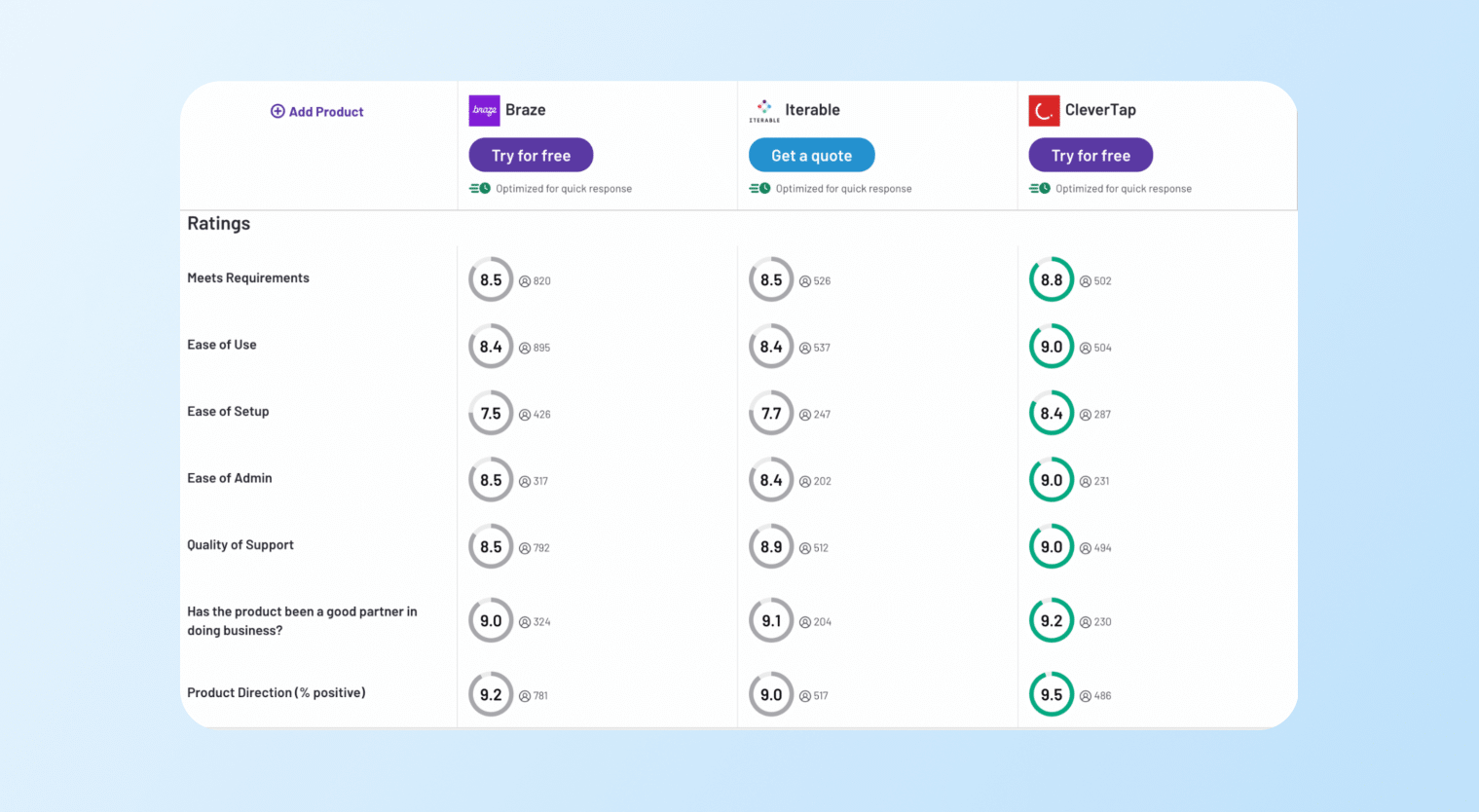Select the Braze product name heading
Screen dimensions: 1479x812
click(x=527, y=109)
